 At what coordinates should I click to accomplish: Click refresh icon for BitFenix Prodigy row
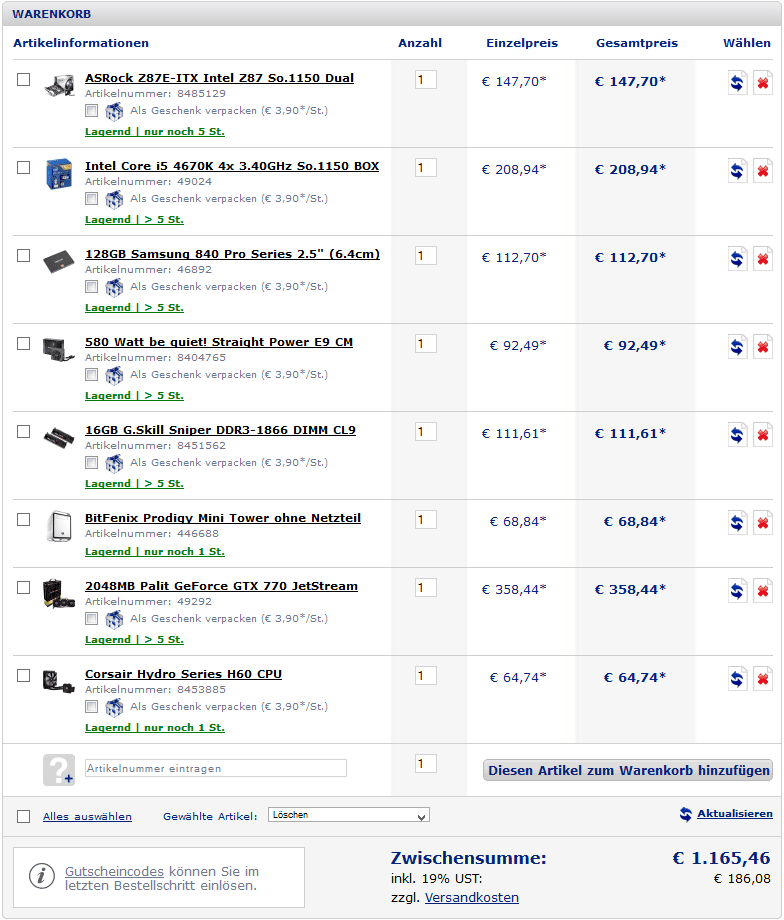(737, 523)
